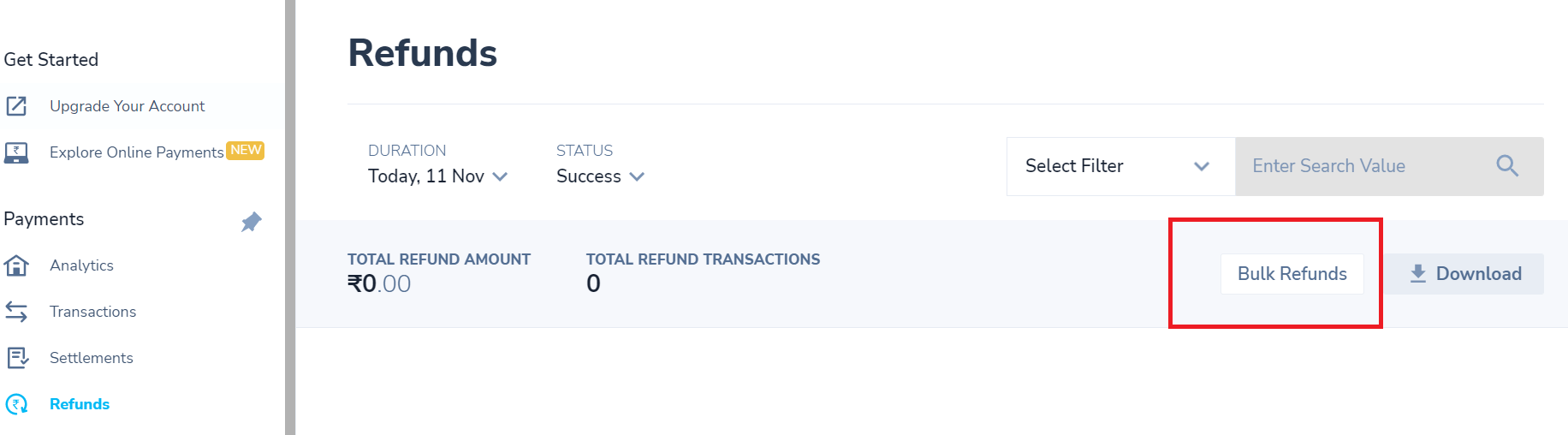Click the Explore Online Payments laptop icon

pyautogui.click(x=16, y=152)
